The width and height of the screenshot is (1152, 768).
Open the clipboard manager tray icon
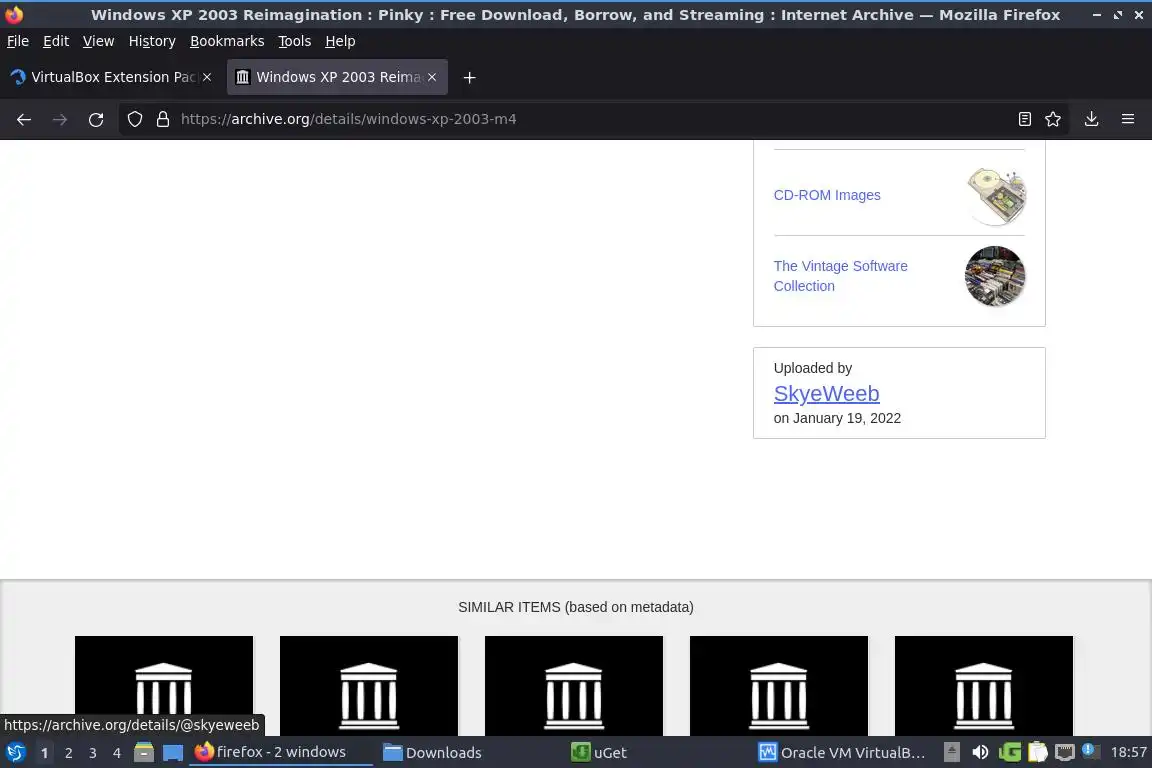(1037, 753)
